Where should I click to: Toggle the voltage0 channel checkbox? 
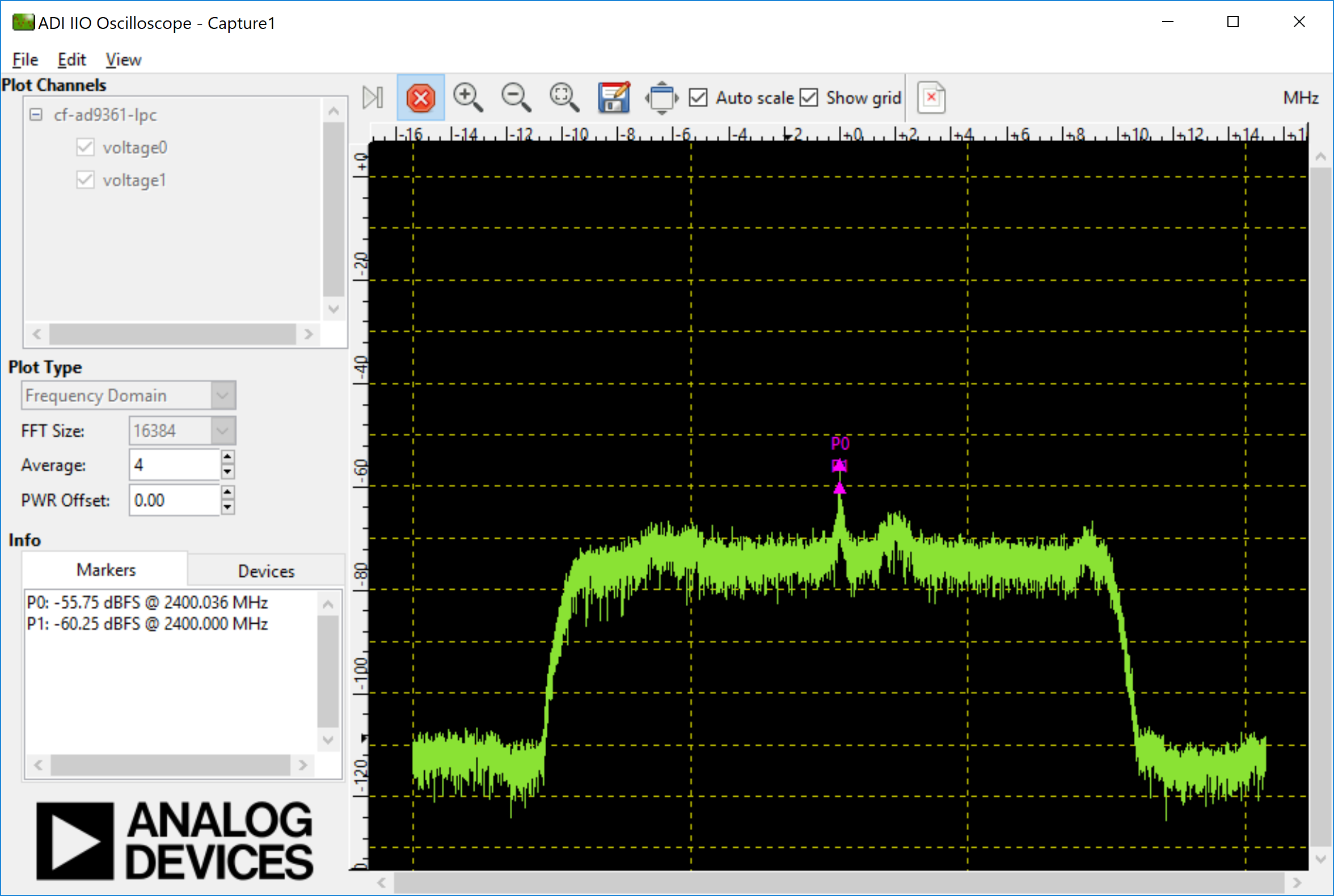pyautogui.click(x=85, y=147)
